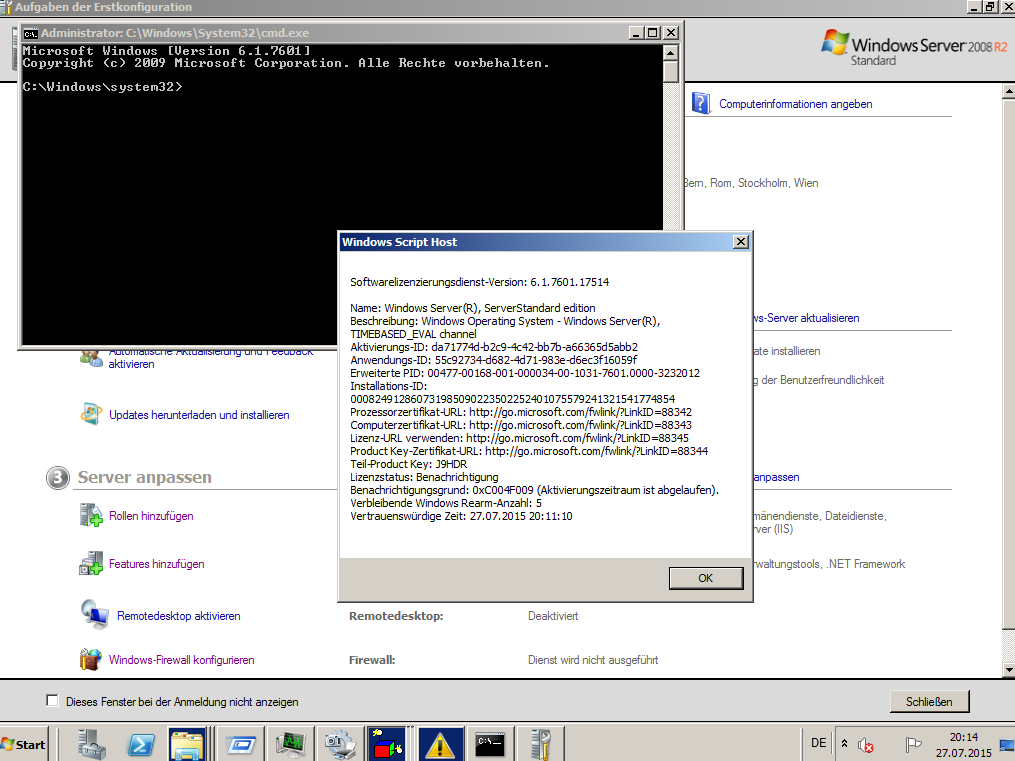Maximize the cmd.exe window
This screenshot has height=761, width=1015.
coord(653,32)
